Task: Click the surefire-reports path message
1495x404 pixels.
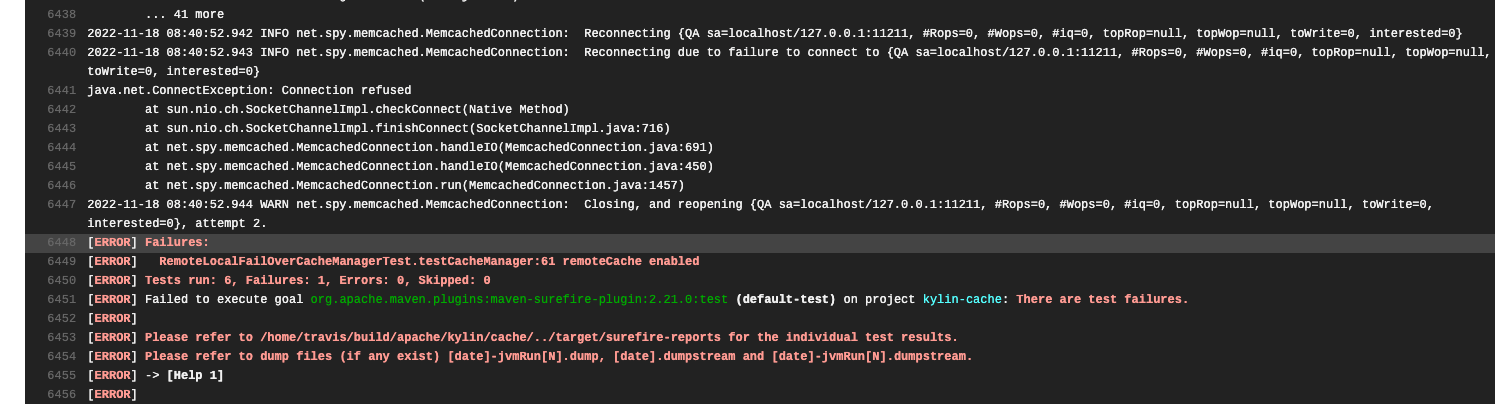Action: click(x=551, y=338)
